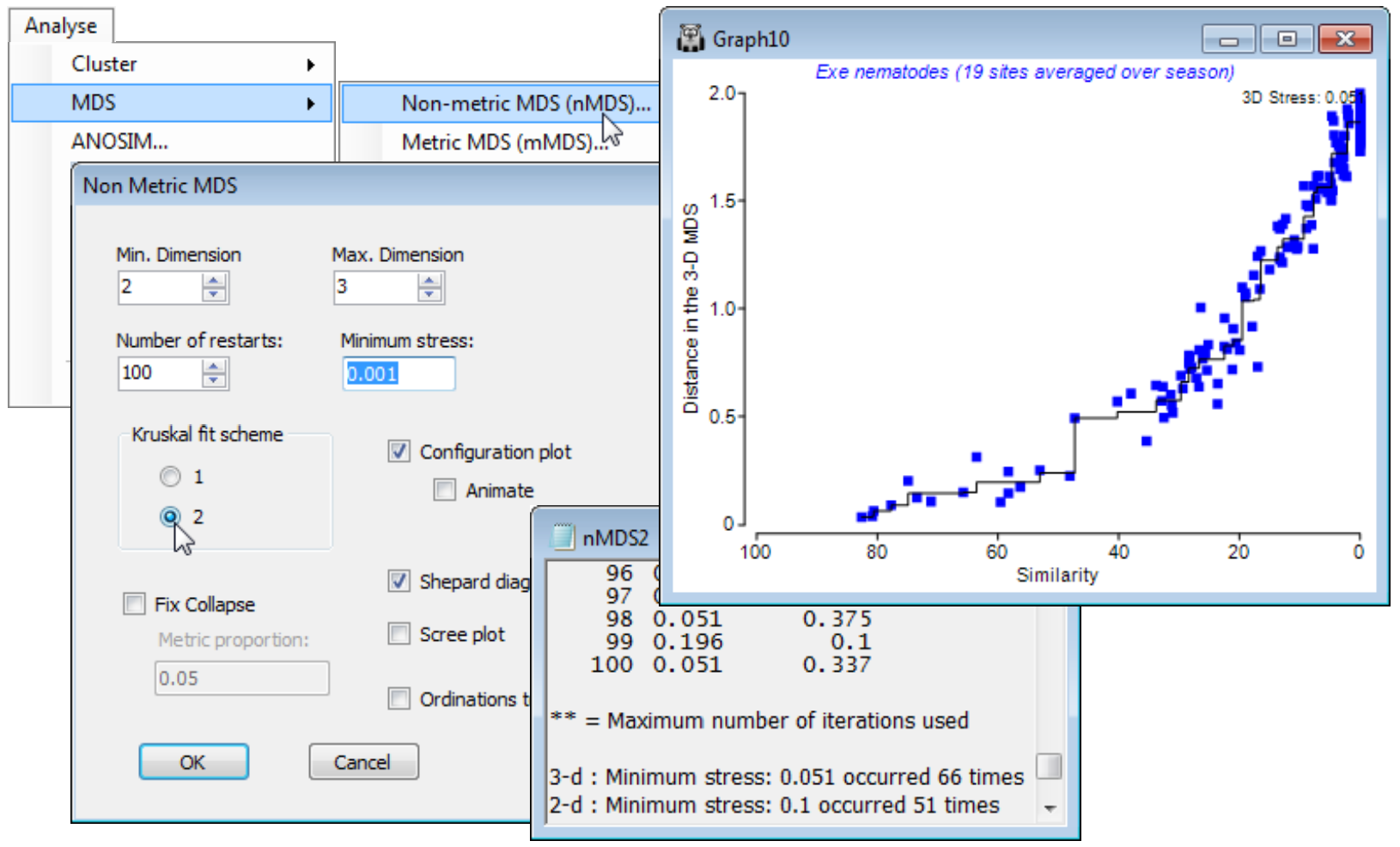Enable the Fix Collapse checkbox

(134, 604)
